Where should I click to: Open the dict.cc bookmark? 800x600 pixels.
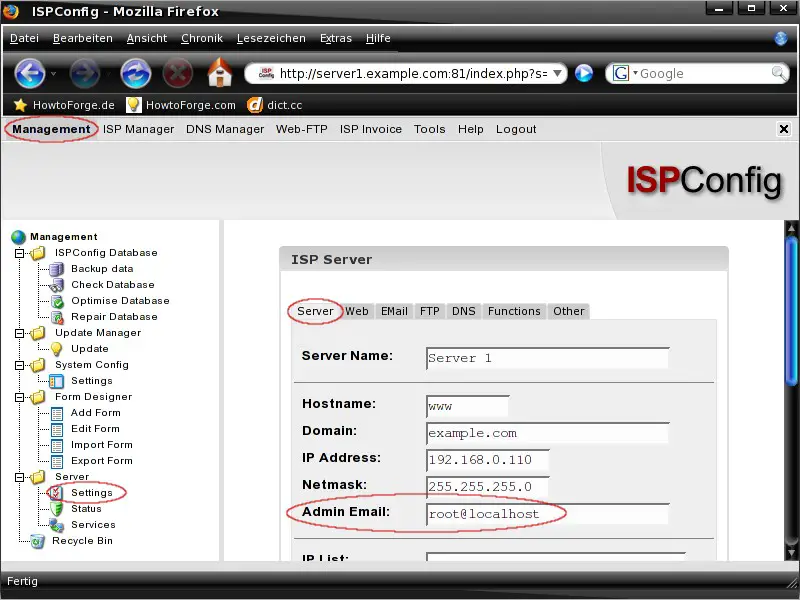(x=276, y=105)
